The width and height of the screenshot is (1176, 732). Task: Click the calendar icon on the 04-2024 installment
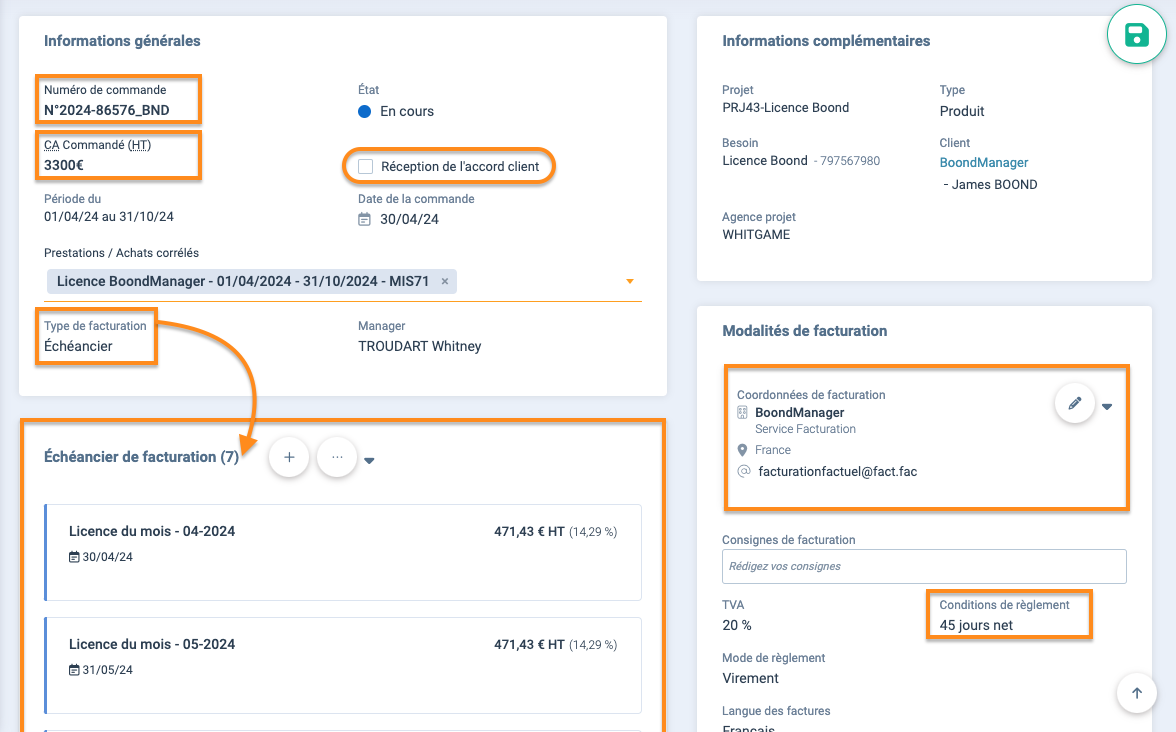(x=74, y=557)
